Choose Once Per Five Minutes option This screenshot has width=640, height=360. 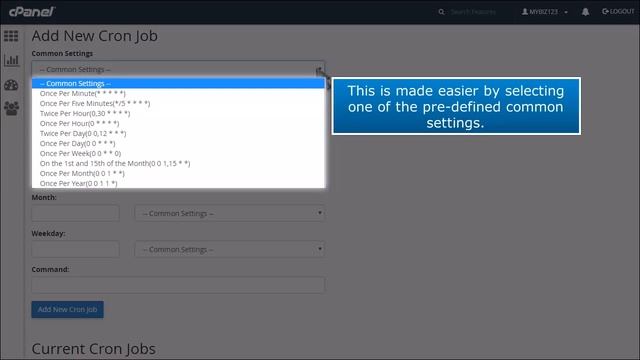(178, 103)
